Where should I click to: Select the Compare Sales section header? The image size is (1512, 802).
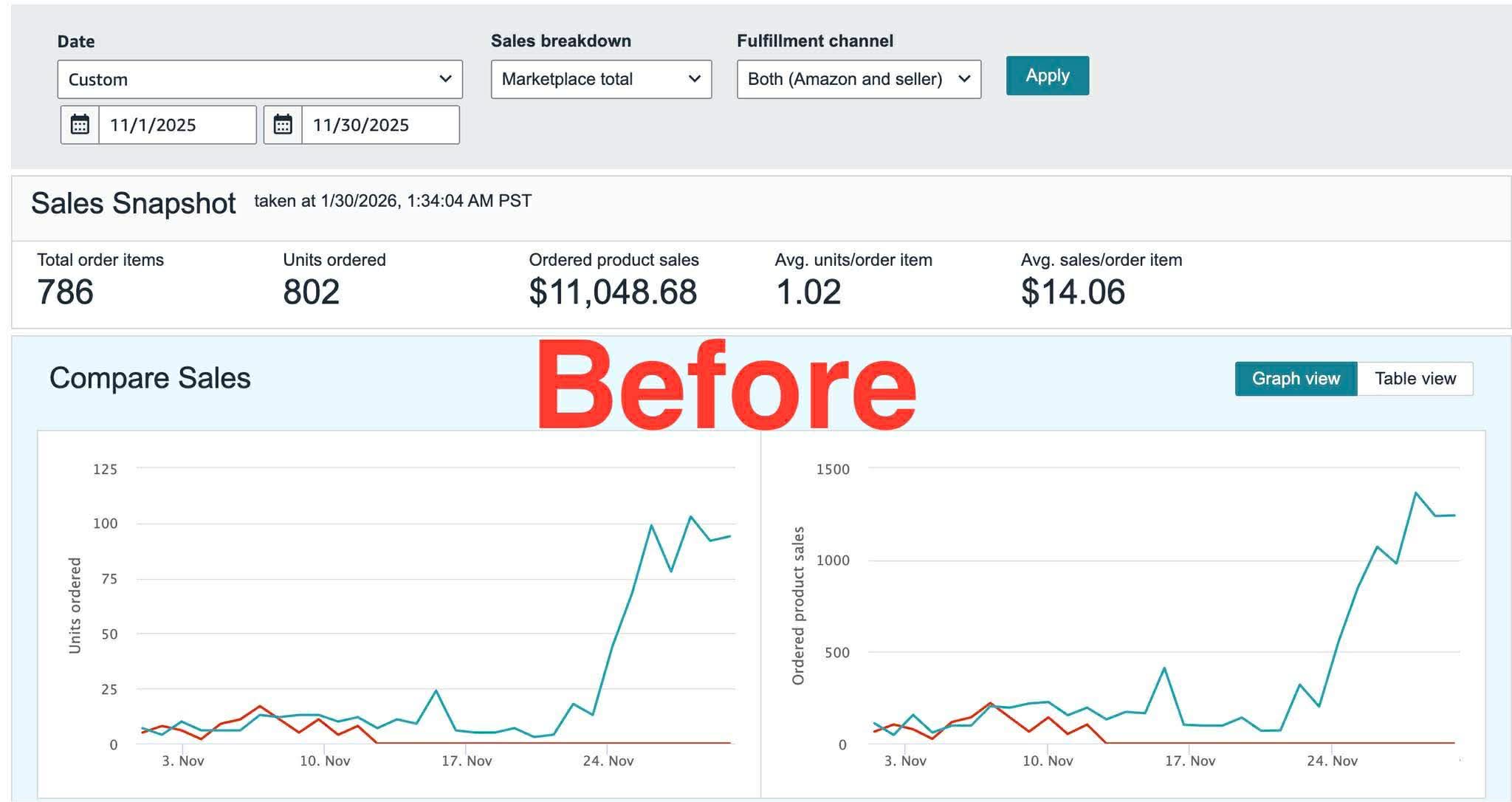click(x=151, y=379)
